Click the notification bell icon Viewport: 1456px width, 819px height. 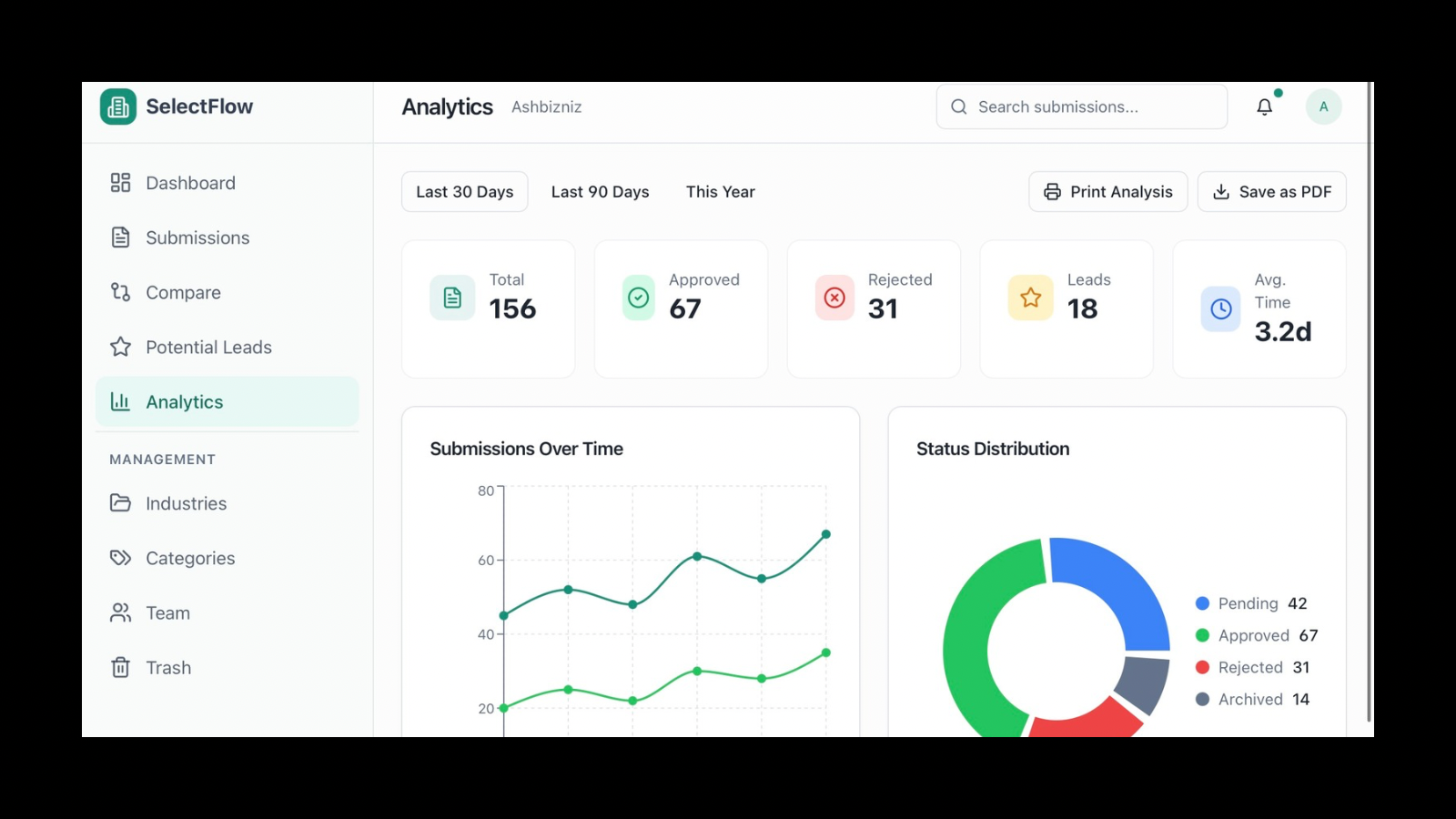[x=1264, y=106]
